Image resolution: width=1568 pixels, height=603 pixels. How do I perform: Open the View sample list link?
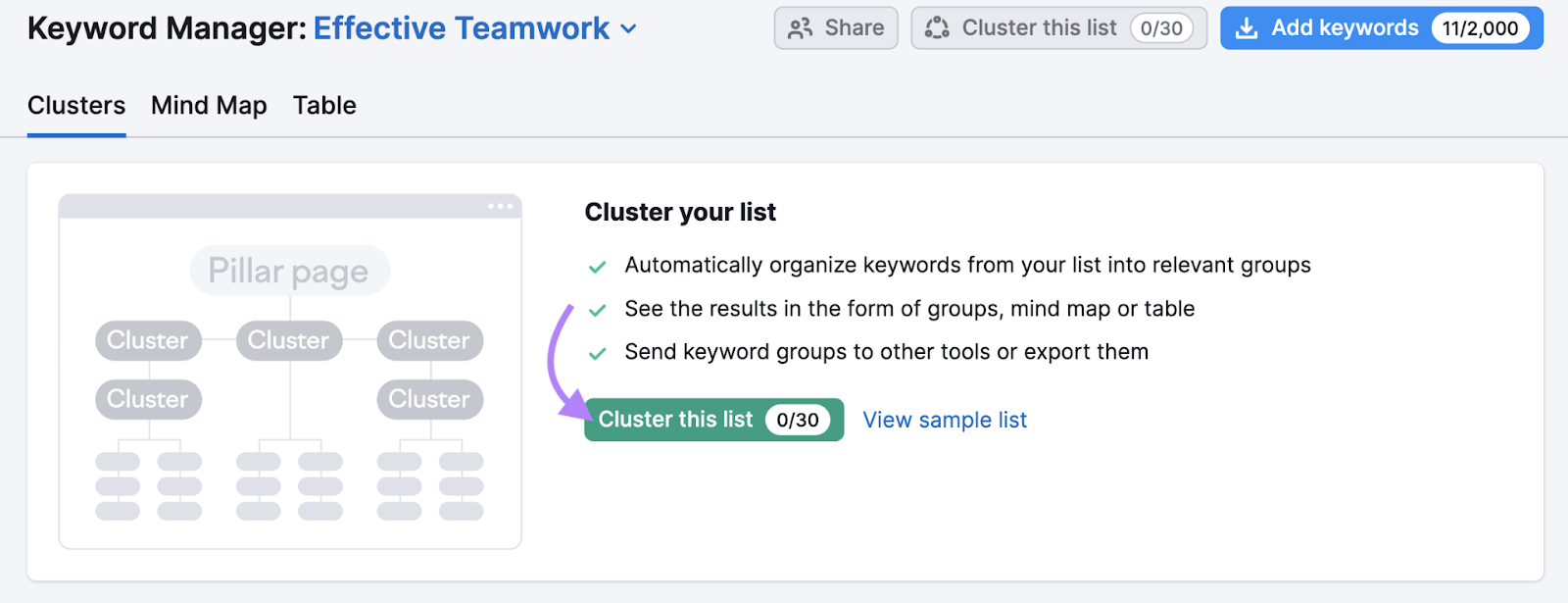945,420
